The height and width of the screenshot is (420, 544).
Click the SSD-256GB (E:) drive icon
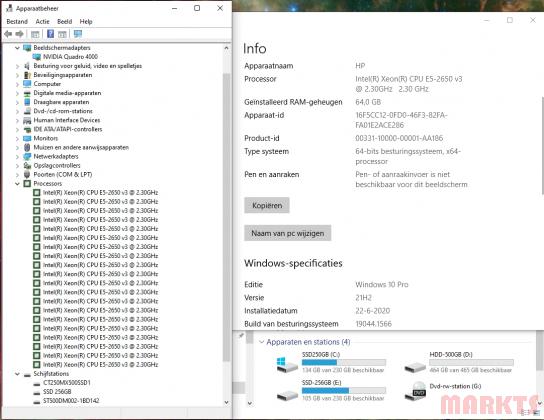(x=287, y=395)
